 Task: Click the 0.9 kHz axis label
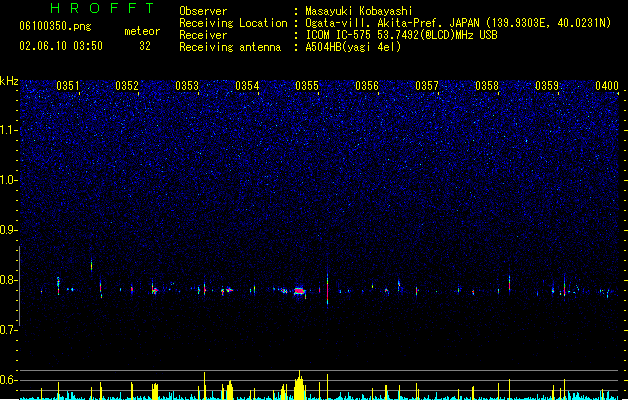pyautogui.click(x=8, y=230)
